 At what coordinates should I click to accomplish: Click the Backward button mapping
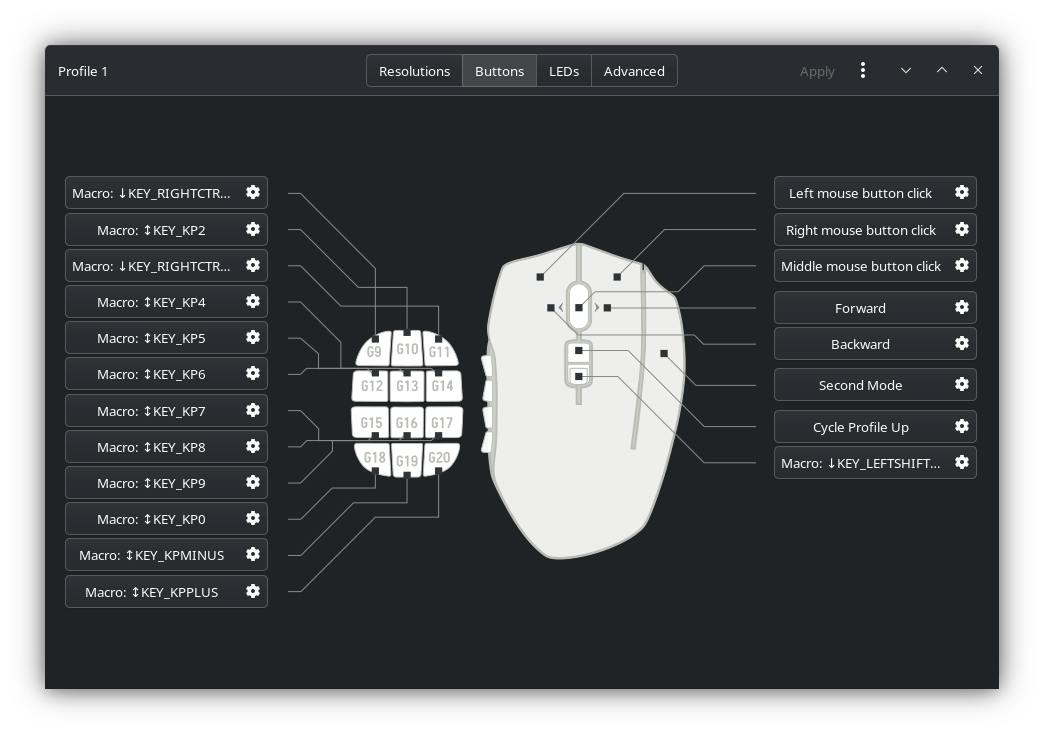(x=860, y=344)
